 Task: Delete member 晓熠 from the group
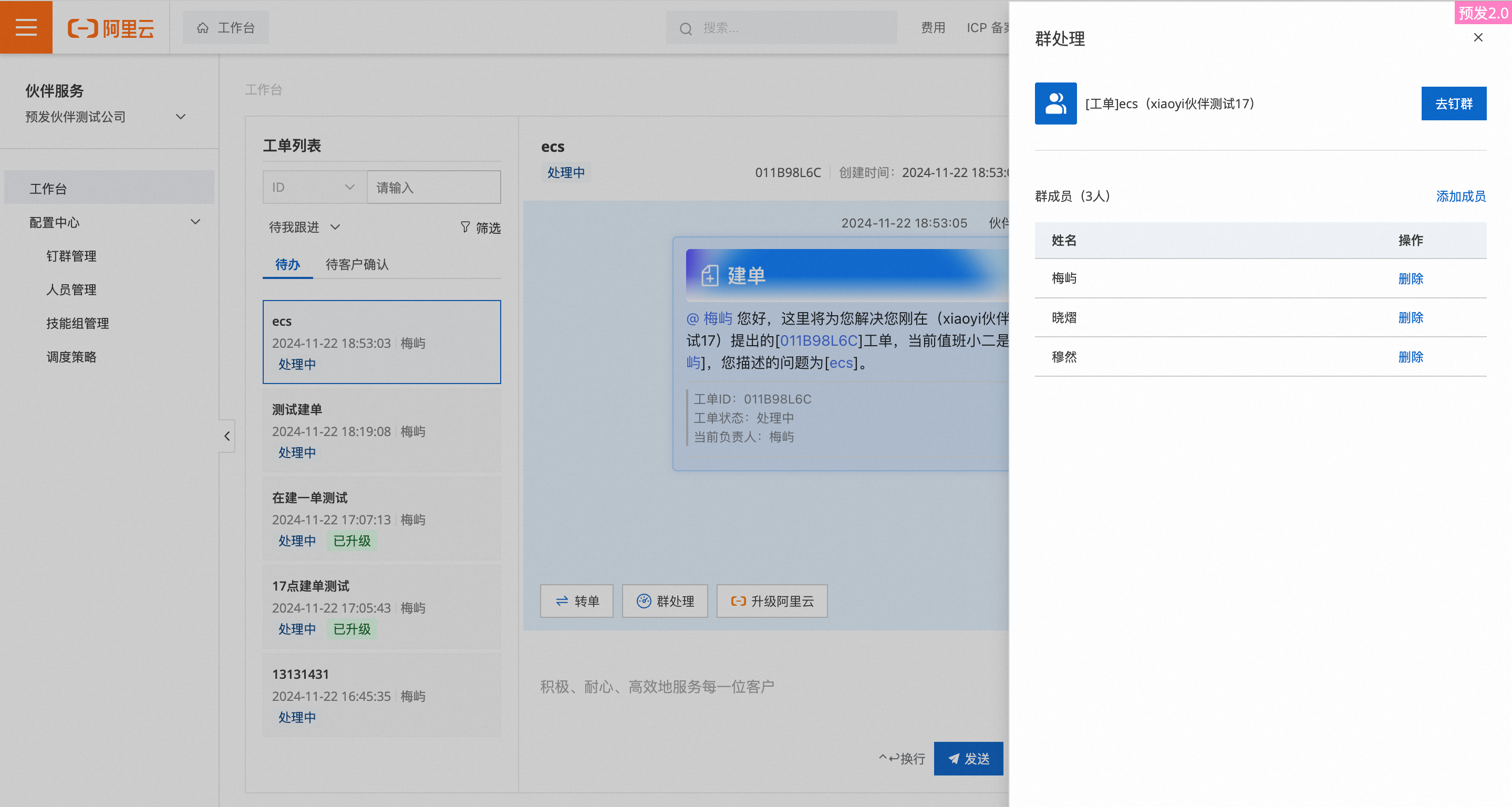pyautogui.click(x=1411, y=317)
